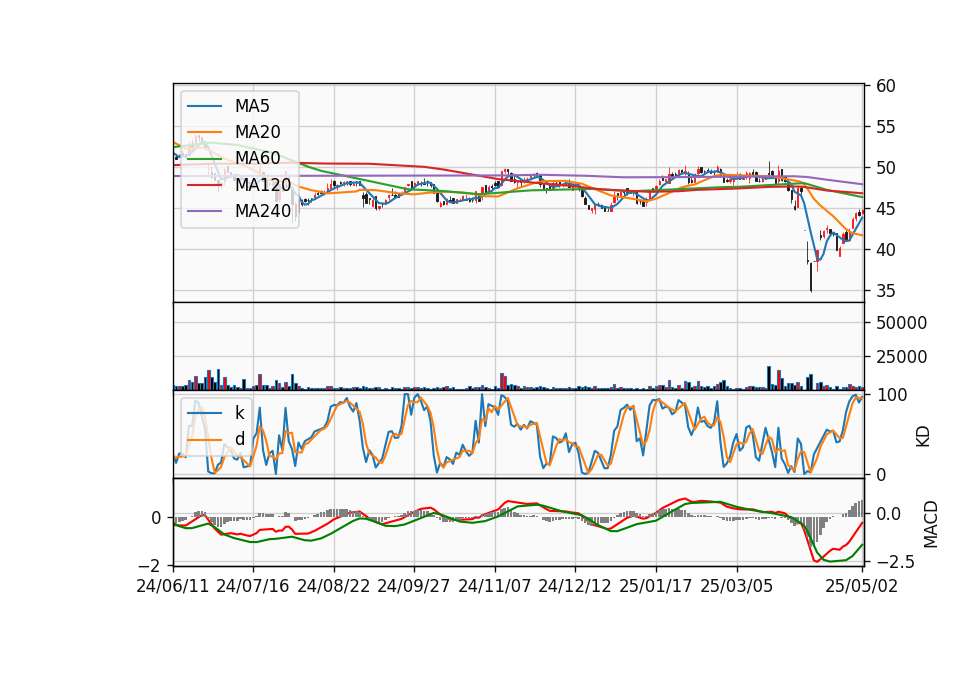
Task: Click the purple MA240 legend line sample
Action: click(204, 211)
